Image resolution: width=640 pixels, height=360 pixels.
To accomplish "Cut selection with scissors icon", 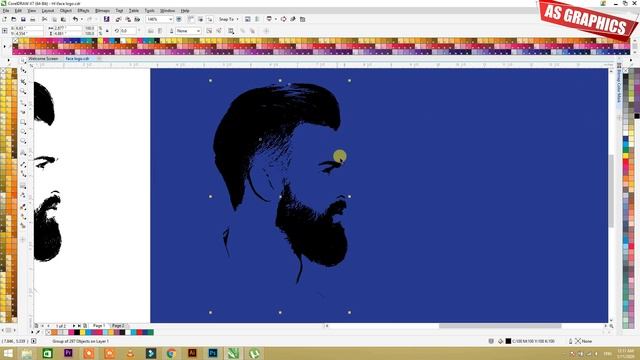I will (x=44, y=19).
